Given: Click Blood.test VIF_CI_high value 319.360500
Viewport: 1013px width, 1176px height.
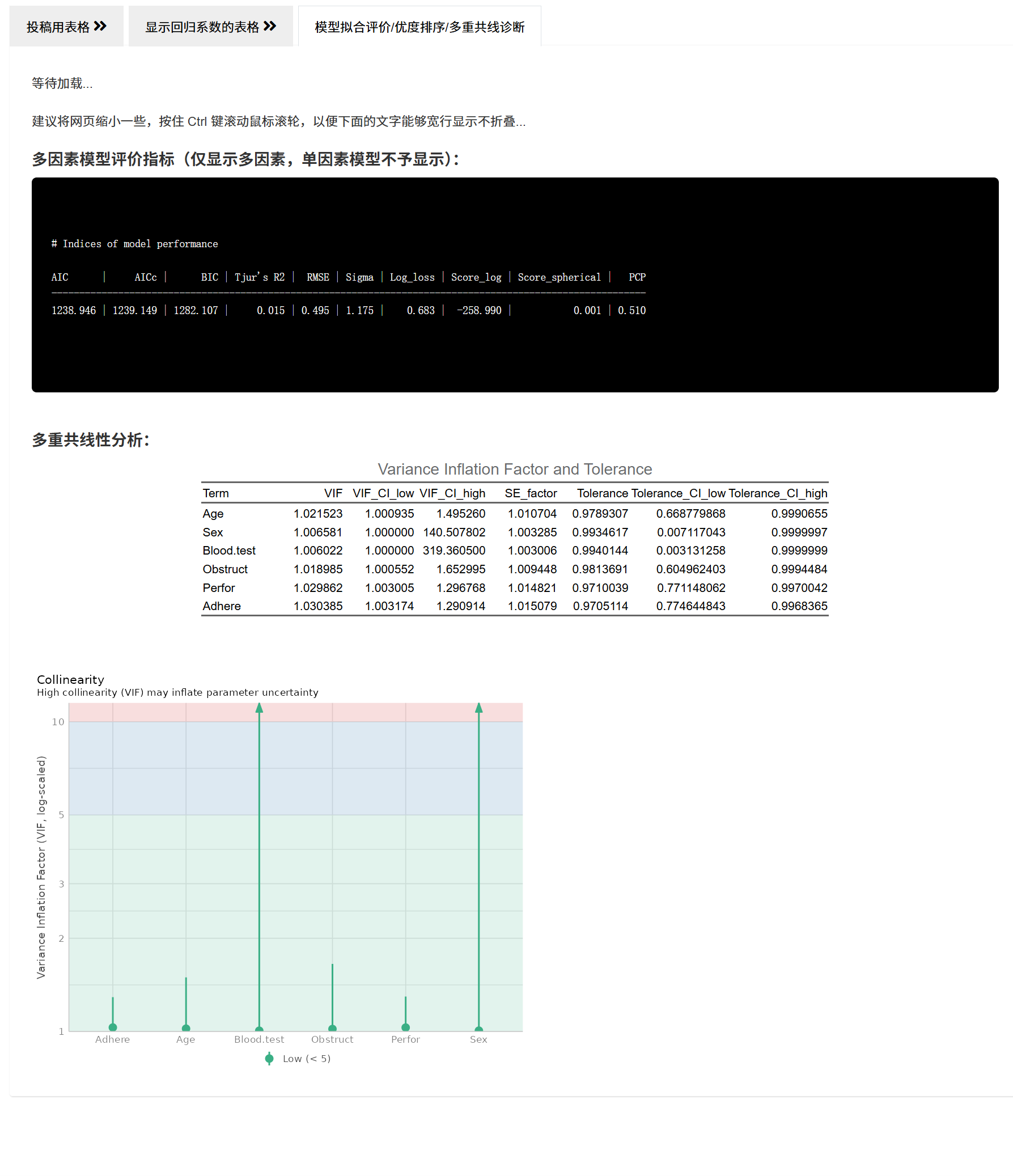Looking at the screenshot, I should (454, 551).
